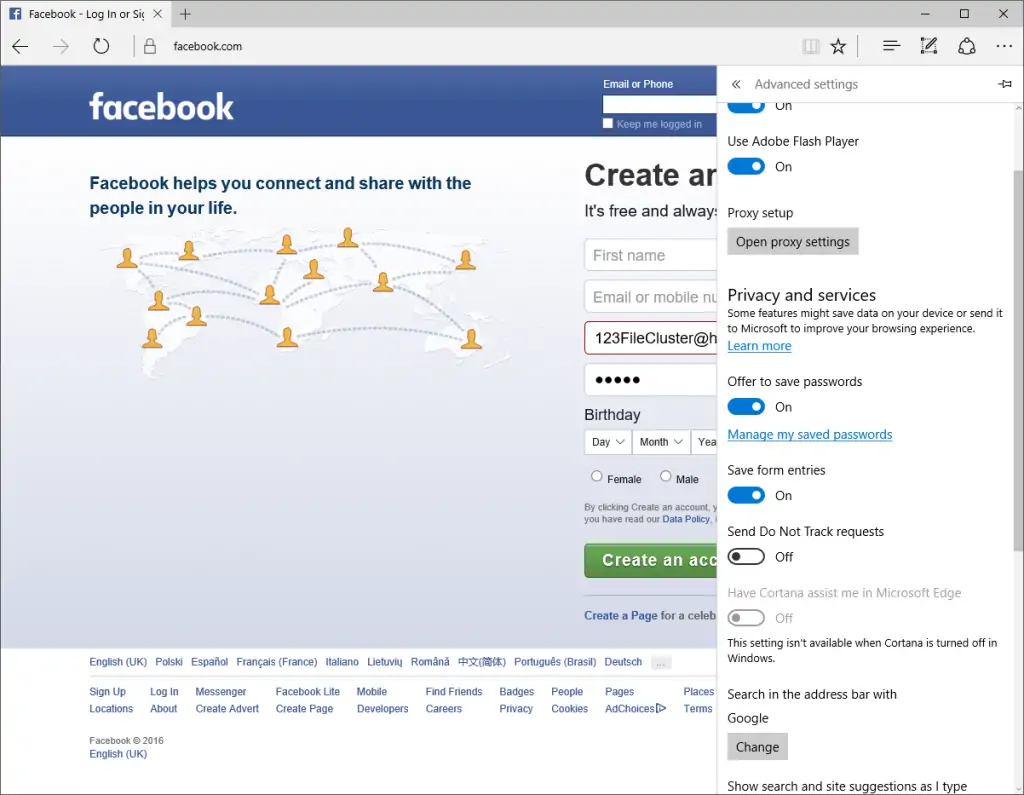Open the Day birthday dropdown
This screenshot has width=1024, height=795.
point(608,442)
